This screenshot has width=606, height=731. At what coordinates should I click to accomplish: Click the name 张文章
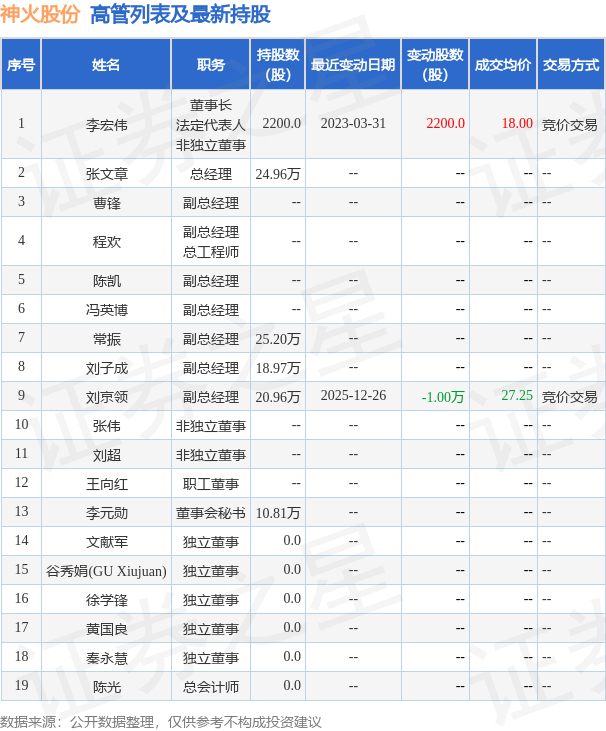tap(106, 174)
